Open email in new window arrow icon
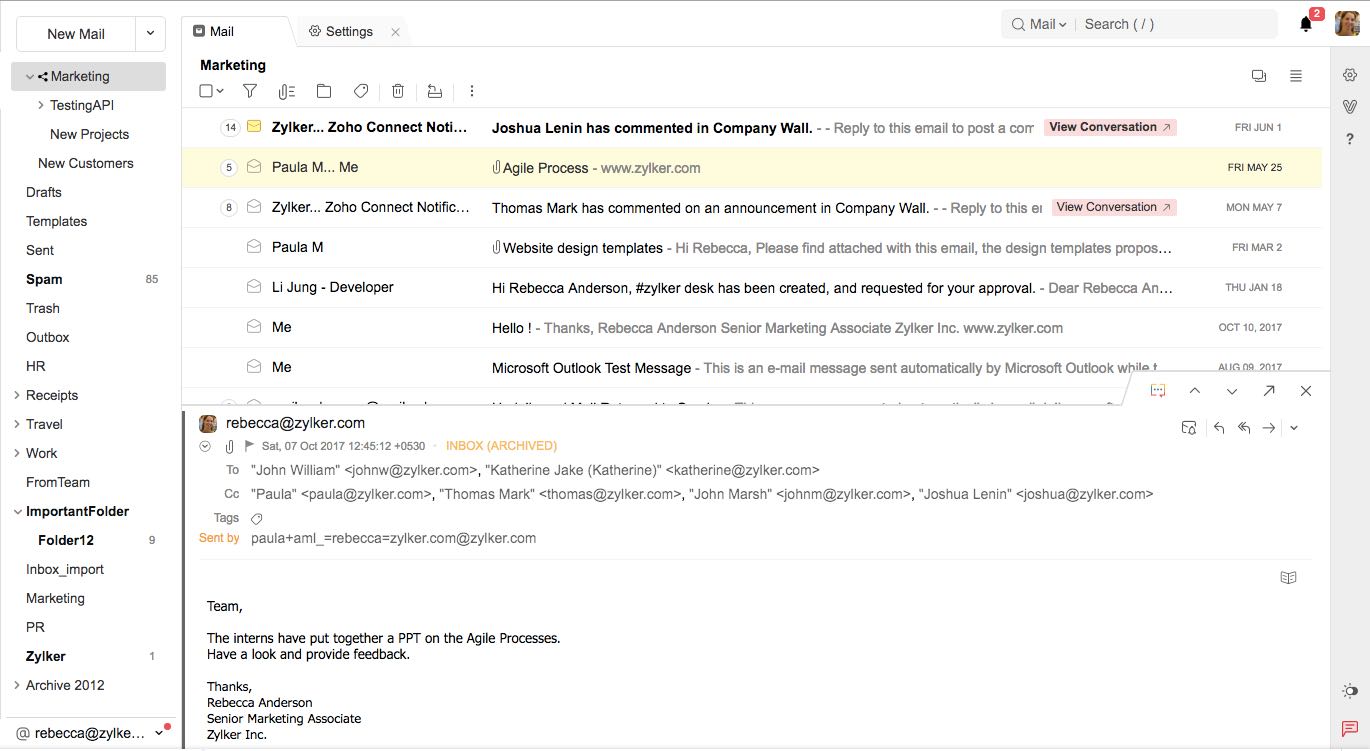The width and height of the screenshot is (1370, 751). coord(1269,391)
